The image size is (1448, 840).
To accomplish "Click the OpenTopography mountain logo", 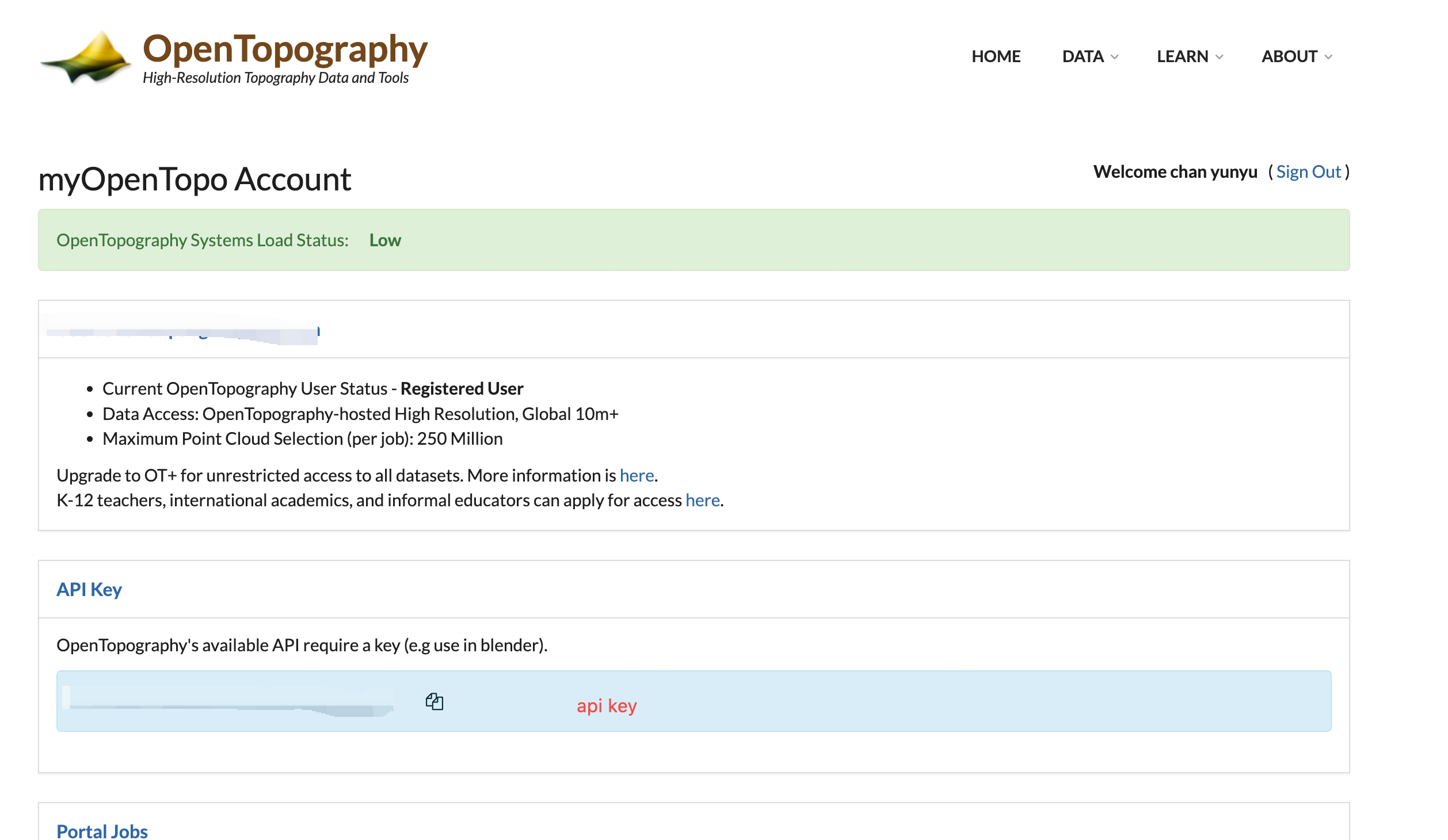I will [x=85, y=58].
